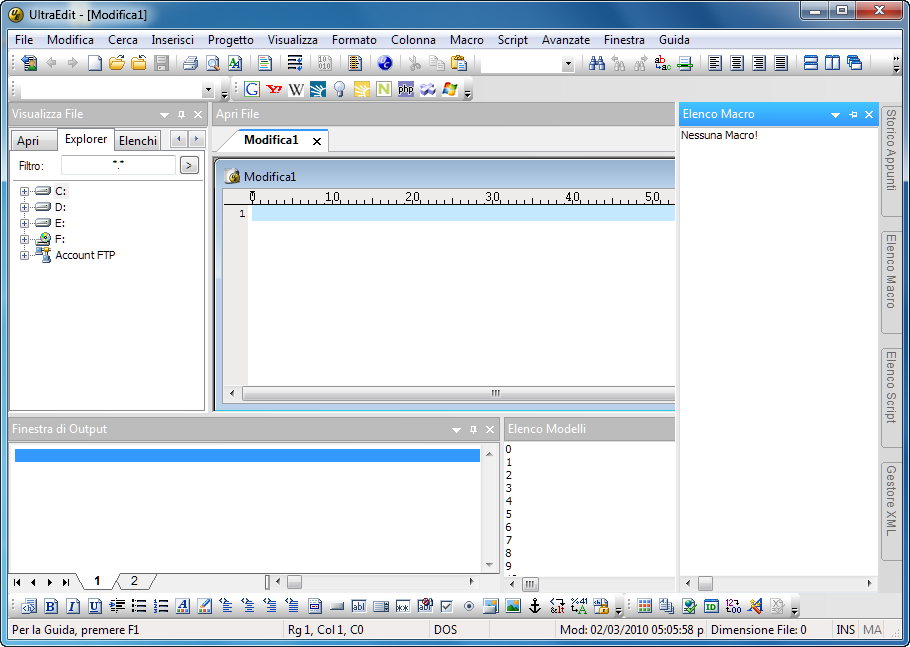This screenshot has height=647, width=910.
Task: Insert HTML checkbox form element
Action: [x=446, y=606]
